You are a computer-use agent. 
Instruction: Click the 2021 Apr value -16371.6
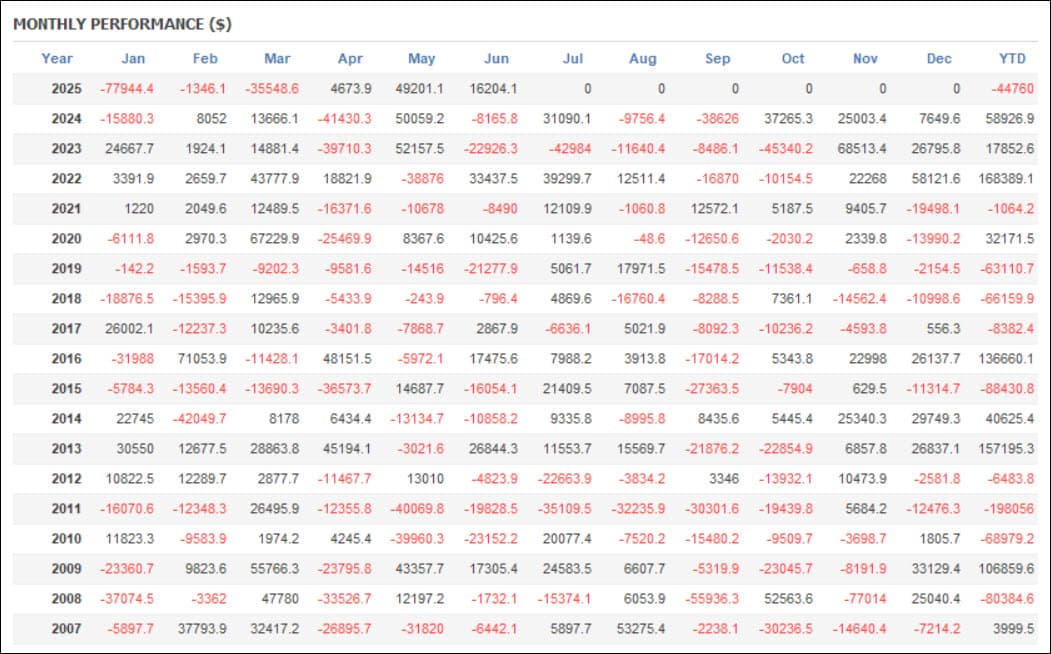click(x=344, y=209)
